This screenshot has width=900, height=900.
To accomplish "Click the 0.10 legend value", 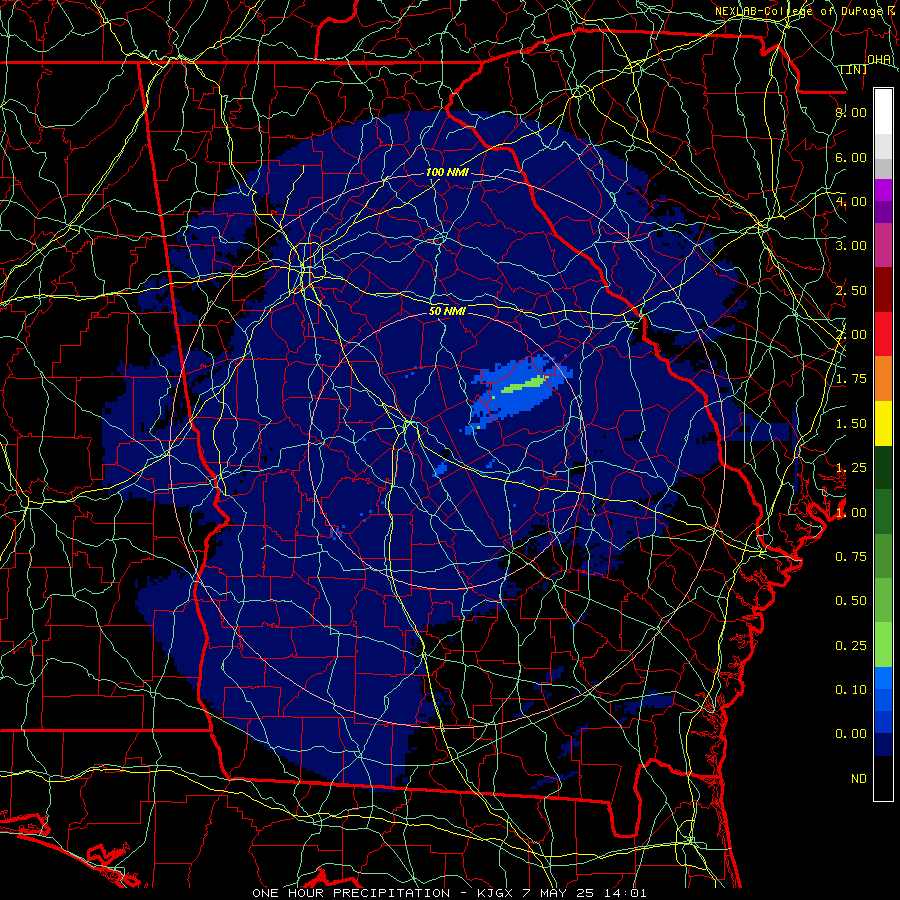I will point(851,689).
